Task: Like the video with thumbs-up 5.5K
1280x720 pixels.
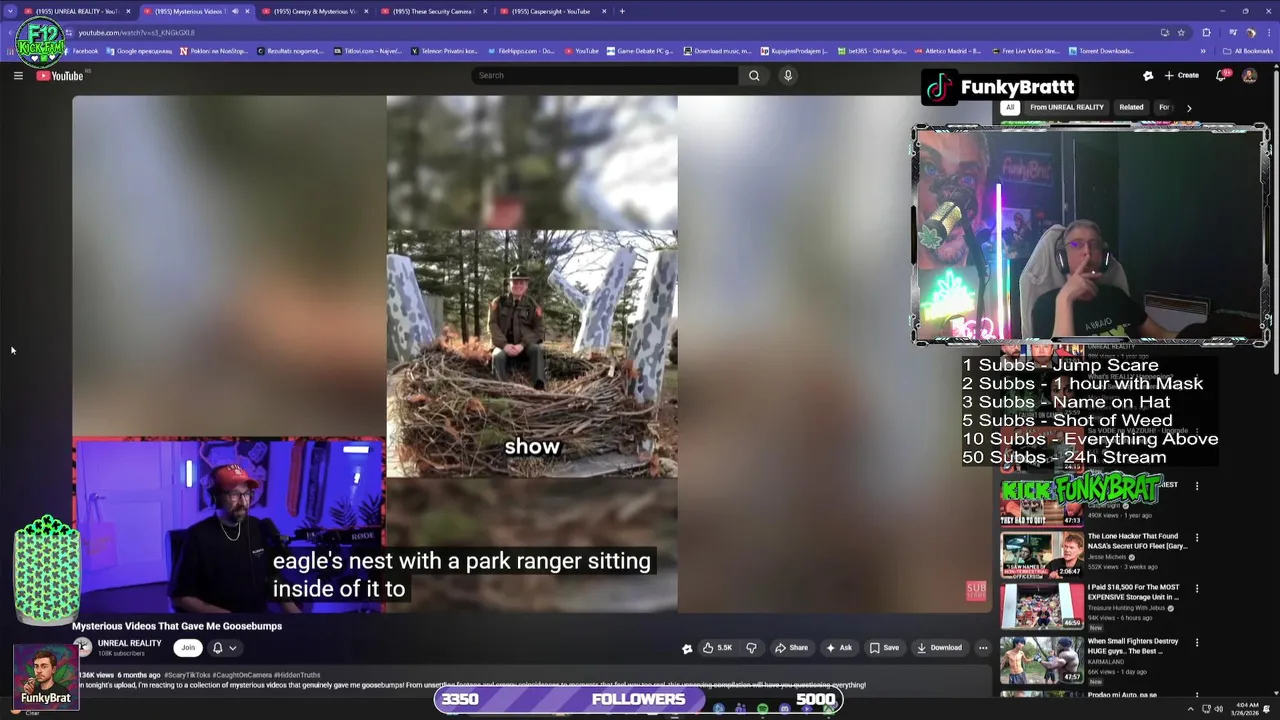Action: coord(717,648)
